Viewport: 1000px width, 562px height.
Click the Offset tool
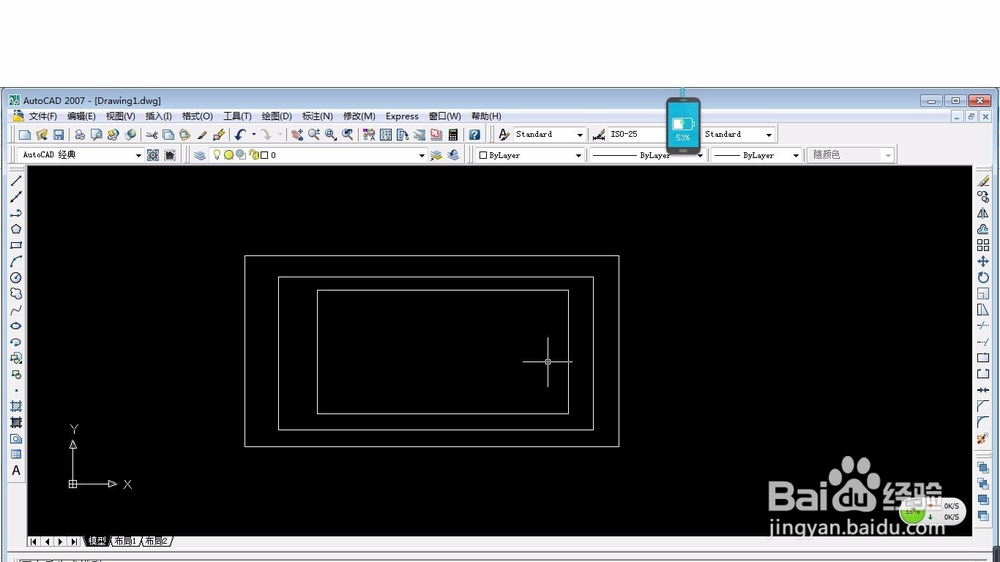(x=983, y=229)
